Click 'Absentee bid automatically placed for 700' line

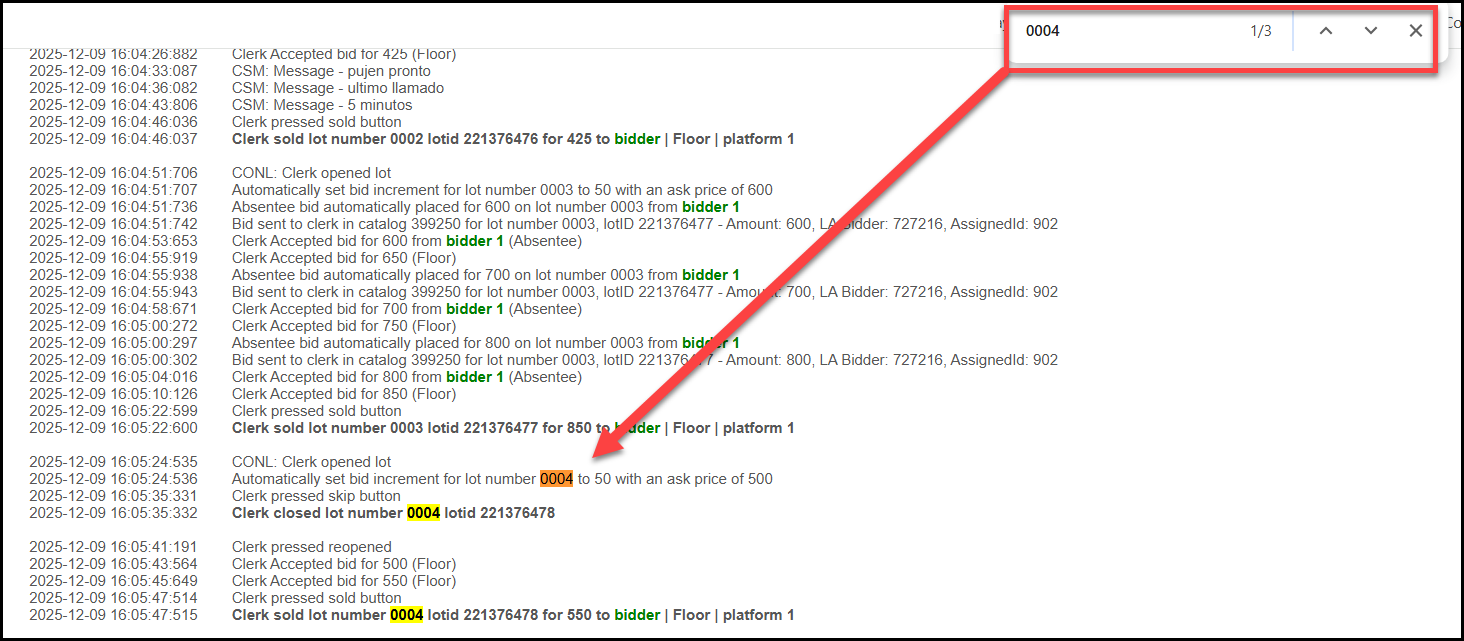[486, 275]
